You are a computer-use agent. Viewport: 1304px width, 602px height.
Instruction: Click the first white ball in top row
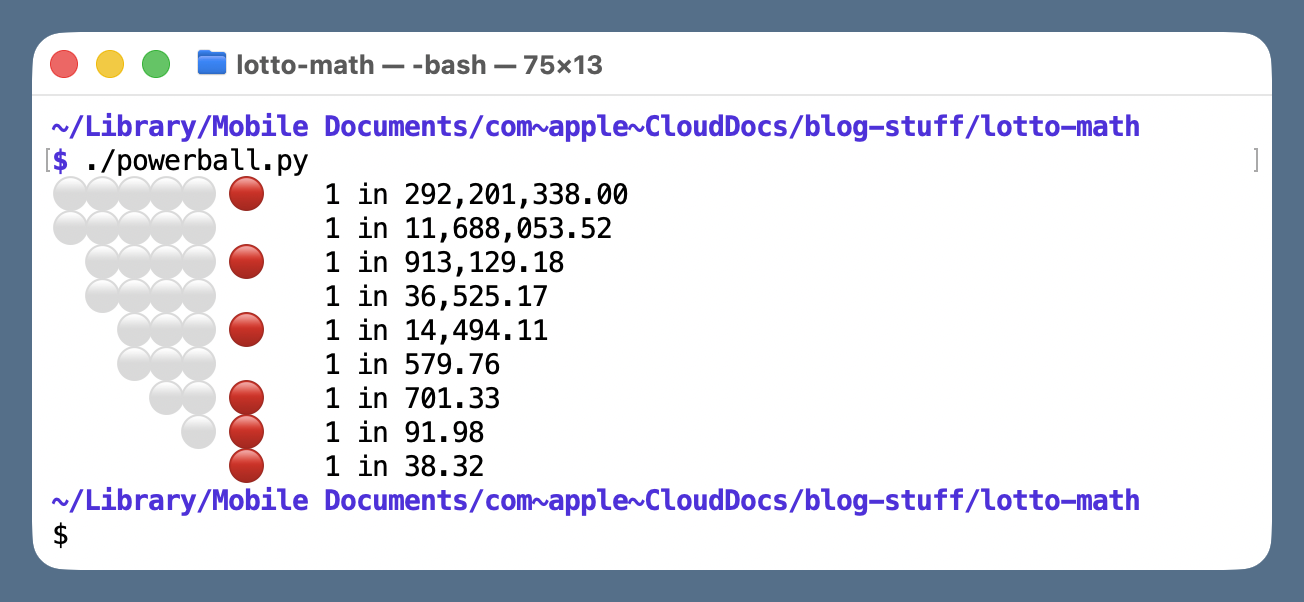68,194
